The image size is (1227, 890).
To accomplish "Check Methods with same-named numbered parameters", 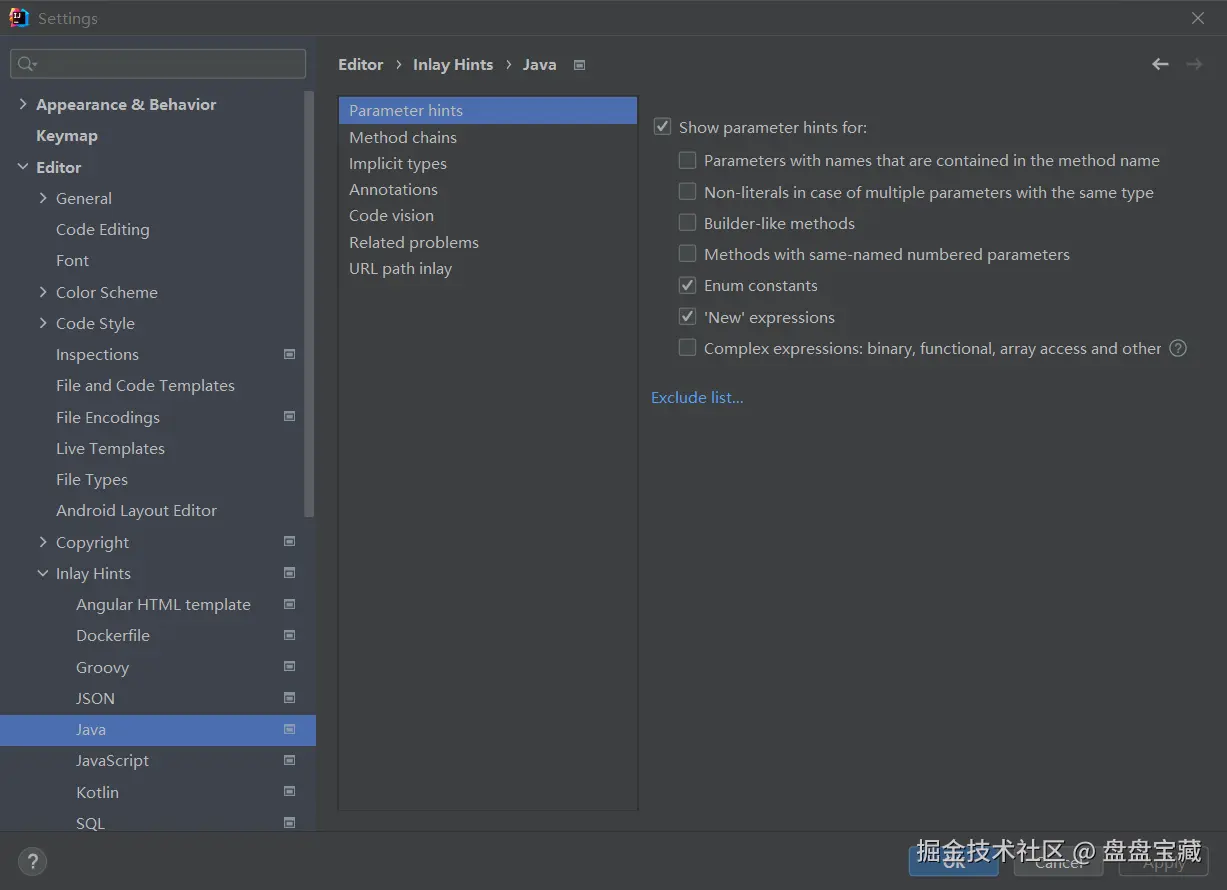I will click(687, 254).
